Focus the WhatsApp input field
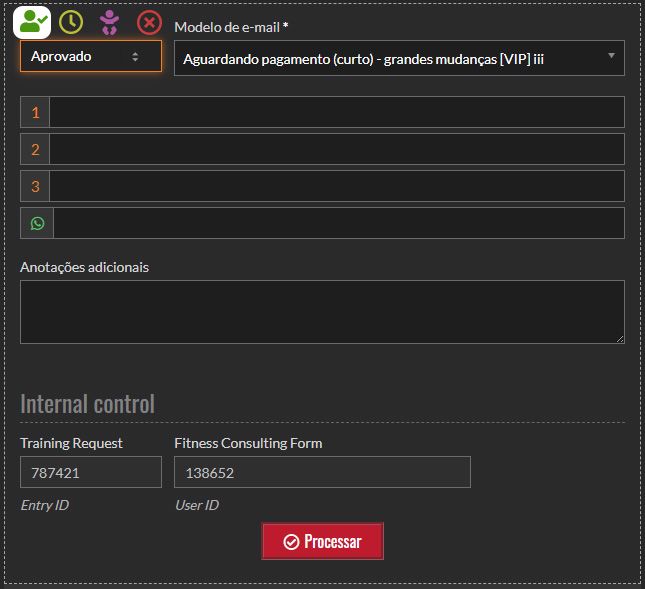645x589 pixels. [x=339, y=223]
